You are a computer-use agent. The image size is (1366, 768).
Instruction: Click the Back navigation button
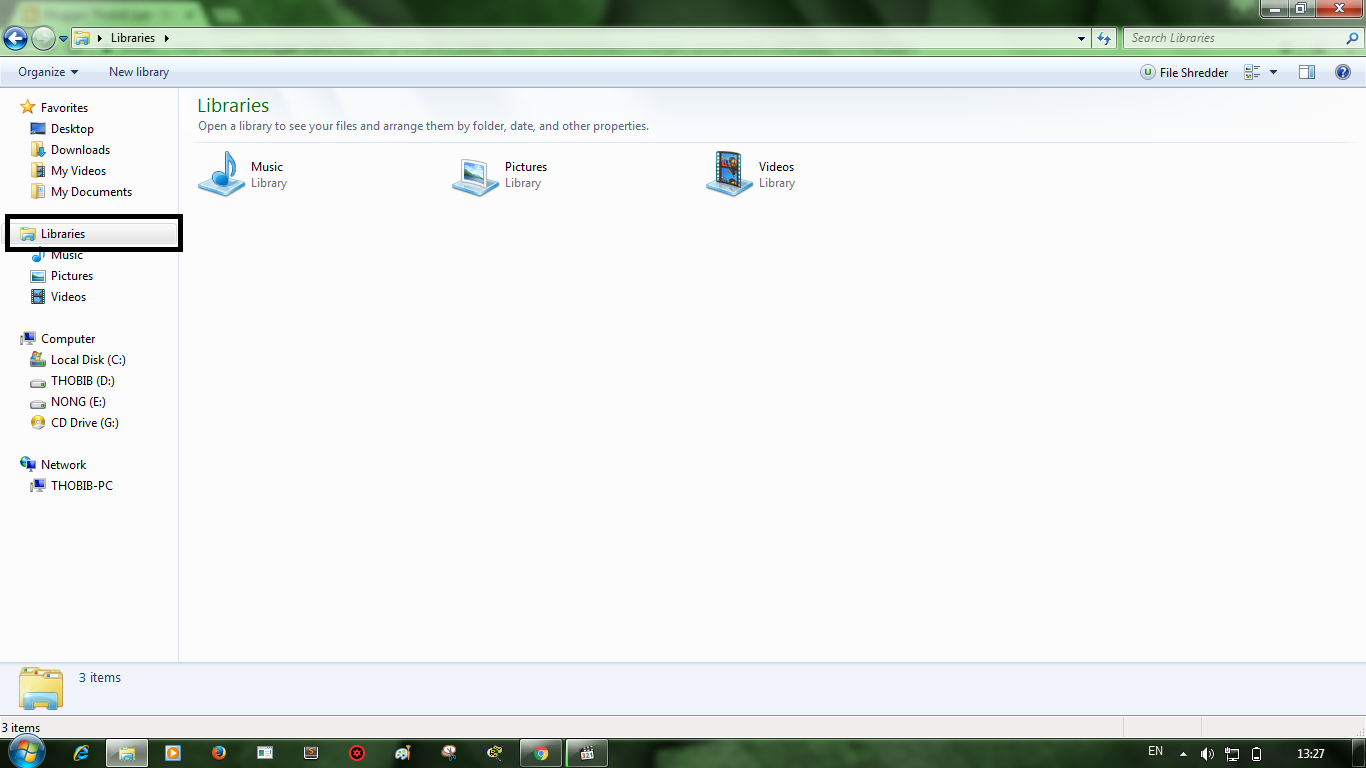15,37
